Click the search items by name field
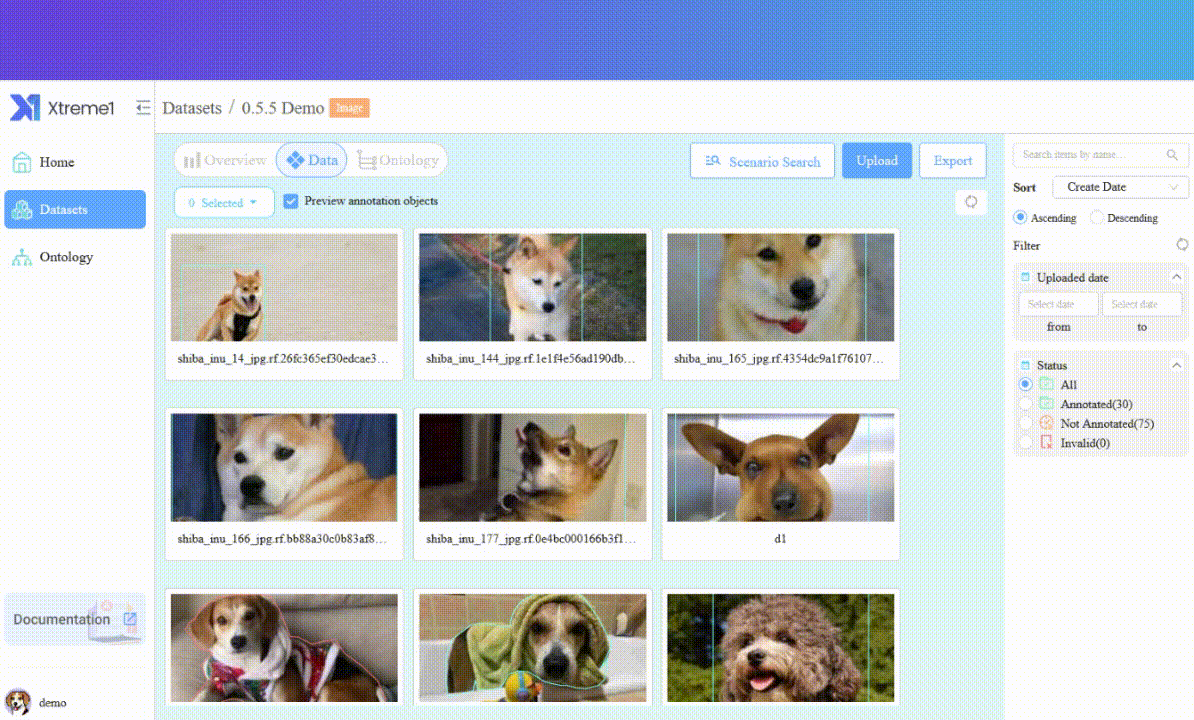 (x=1090, y=155)
